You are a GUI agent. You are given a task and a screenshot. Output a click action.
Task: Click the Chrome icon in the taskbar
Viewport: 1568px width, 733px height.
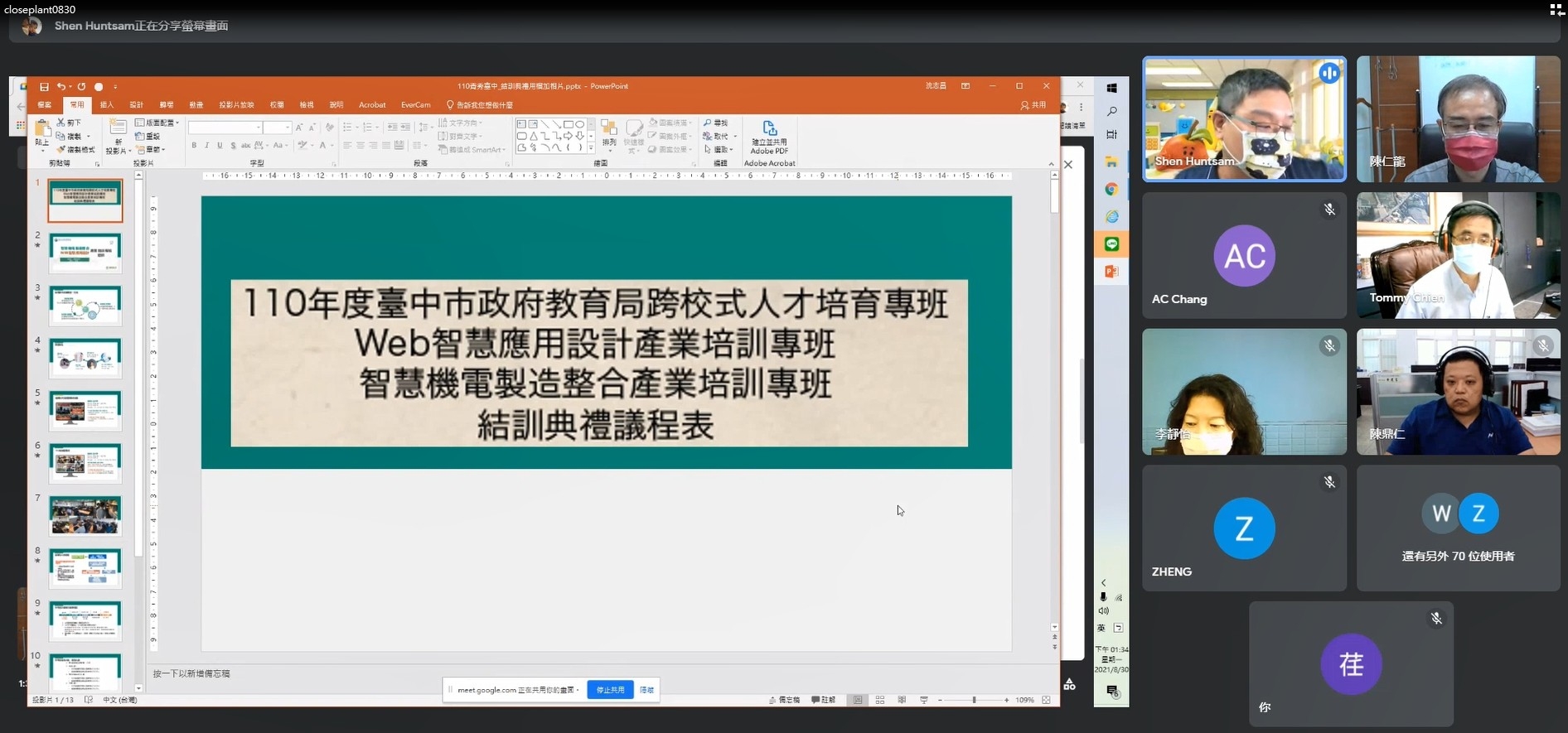pyautogui.click(x=1111, y=190)
